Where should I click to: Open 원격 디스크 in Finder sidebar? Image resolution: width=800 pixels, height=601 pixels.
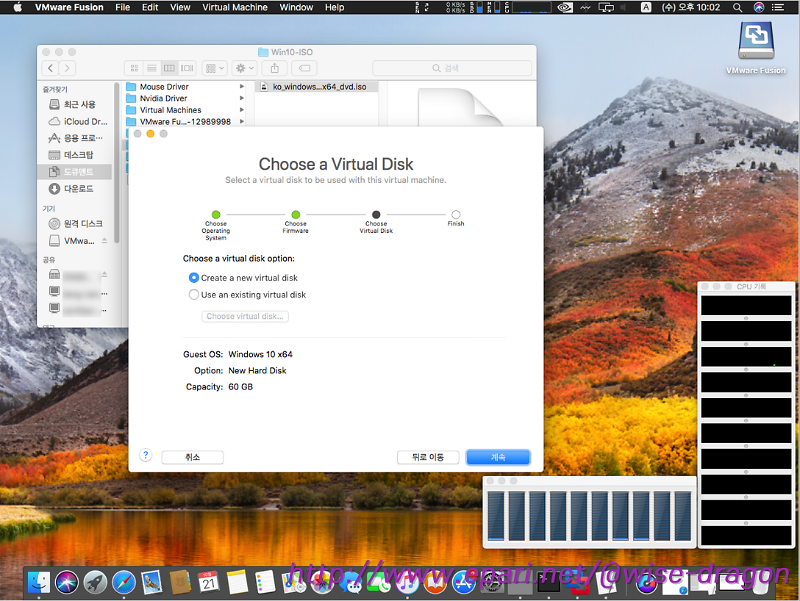pos(74,223)
